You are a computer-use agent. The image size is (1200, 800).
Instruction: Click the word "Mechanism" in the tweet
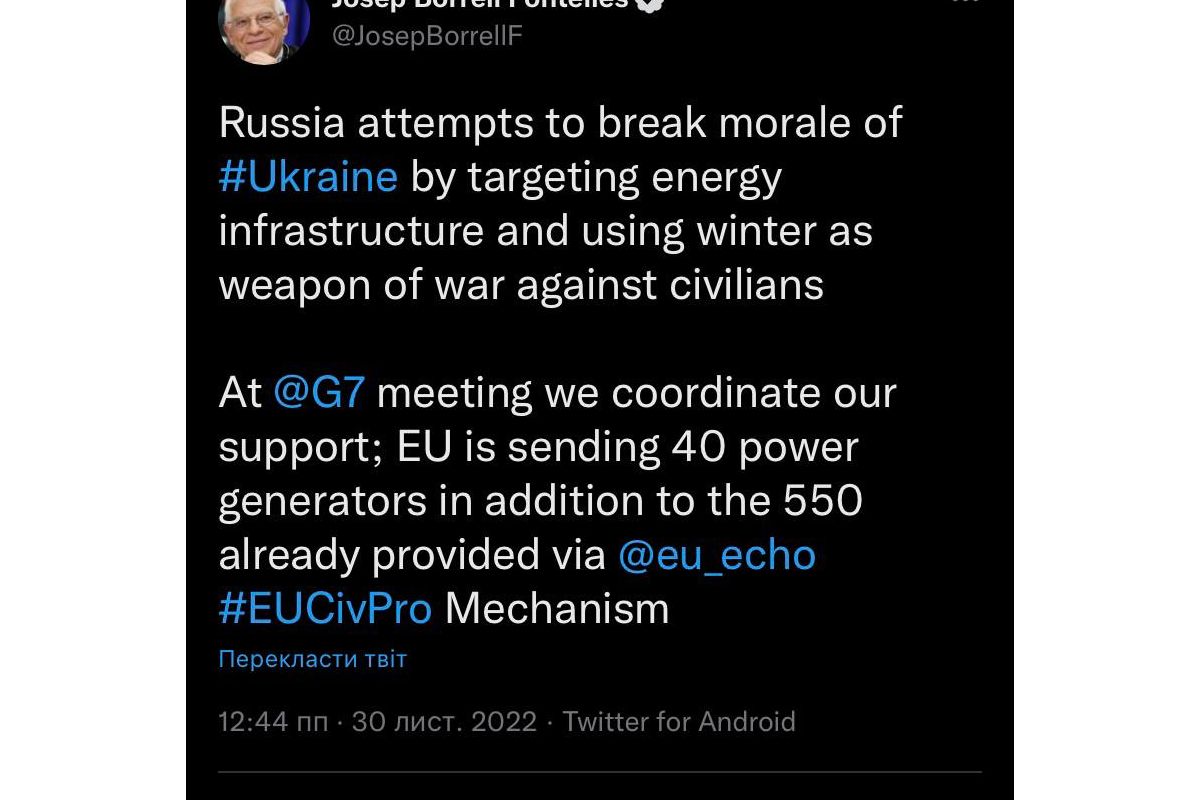coord(556,609)
